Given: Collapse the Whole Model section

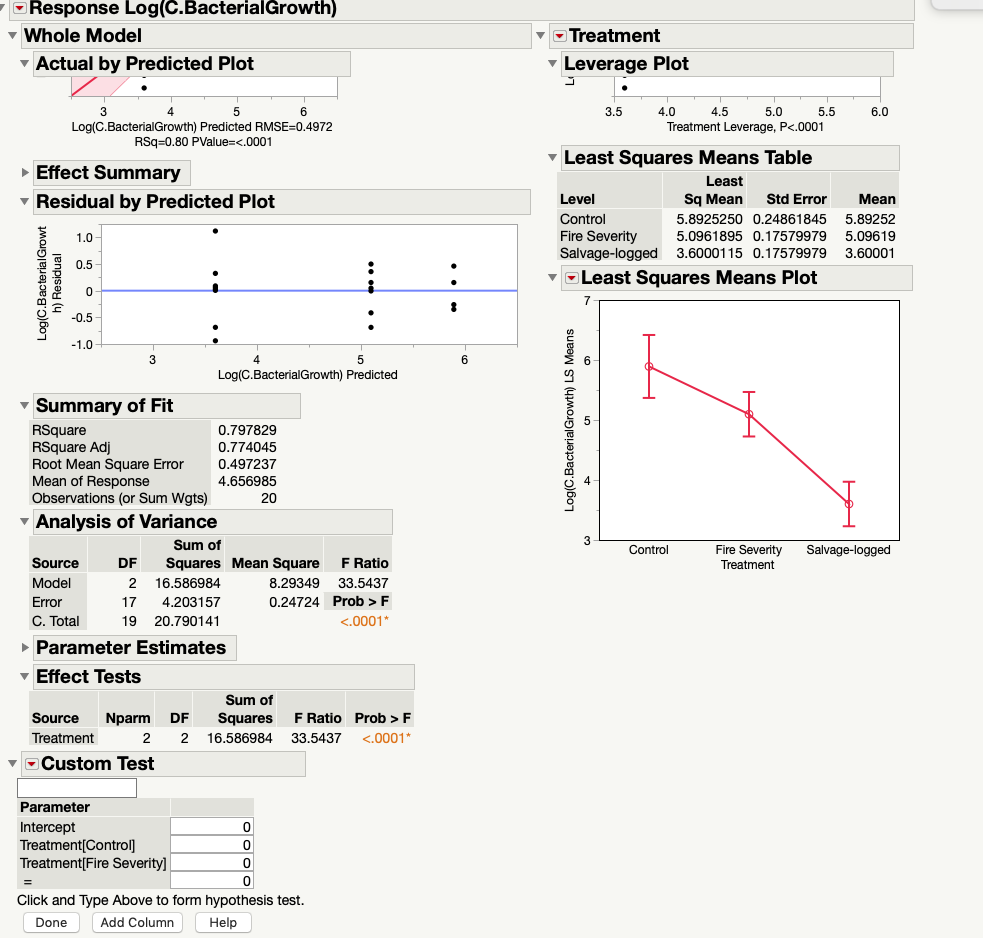Looking at the screenshot, I should (11, 36).
